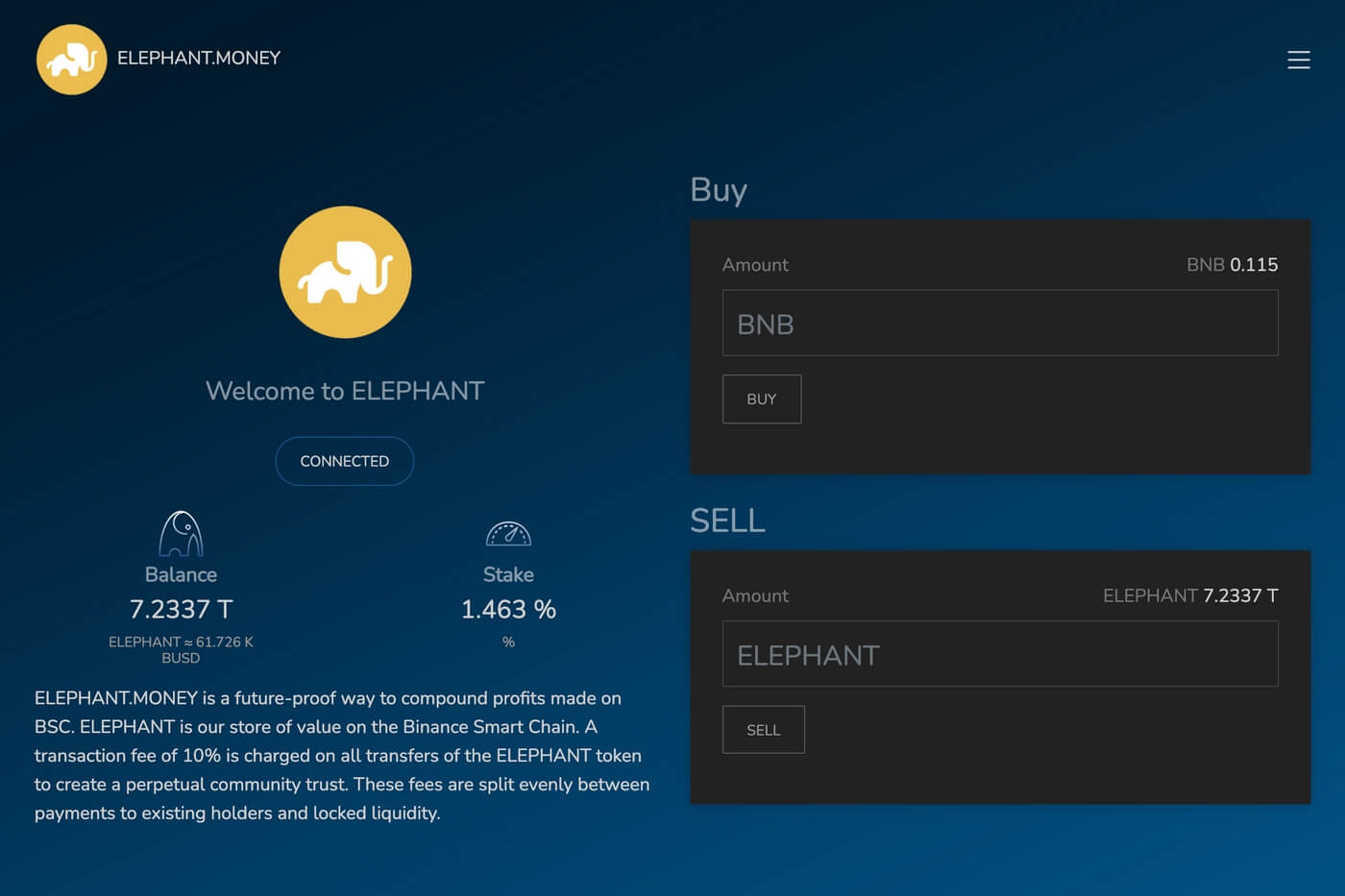Click the CONNECTED wallet button
The image size is (1345, 896).
coord(345,461)
